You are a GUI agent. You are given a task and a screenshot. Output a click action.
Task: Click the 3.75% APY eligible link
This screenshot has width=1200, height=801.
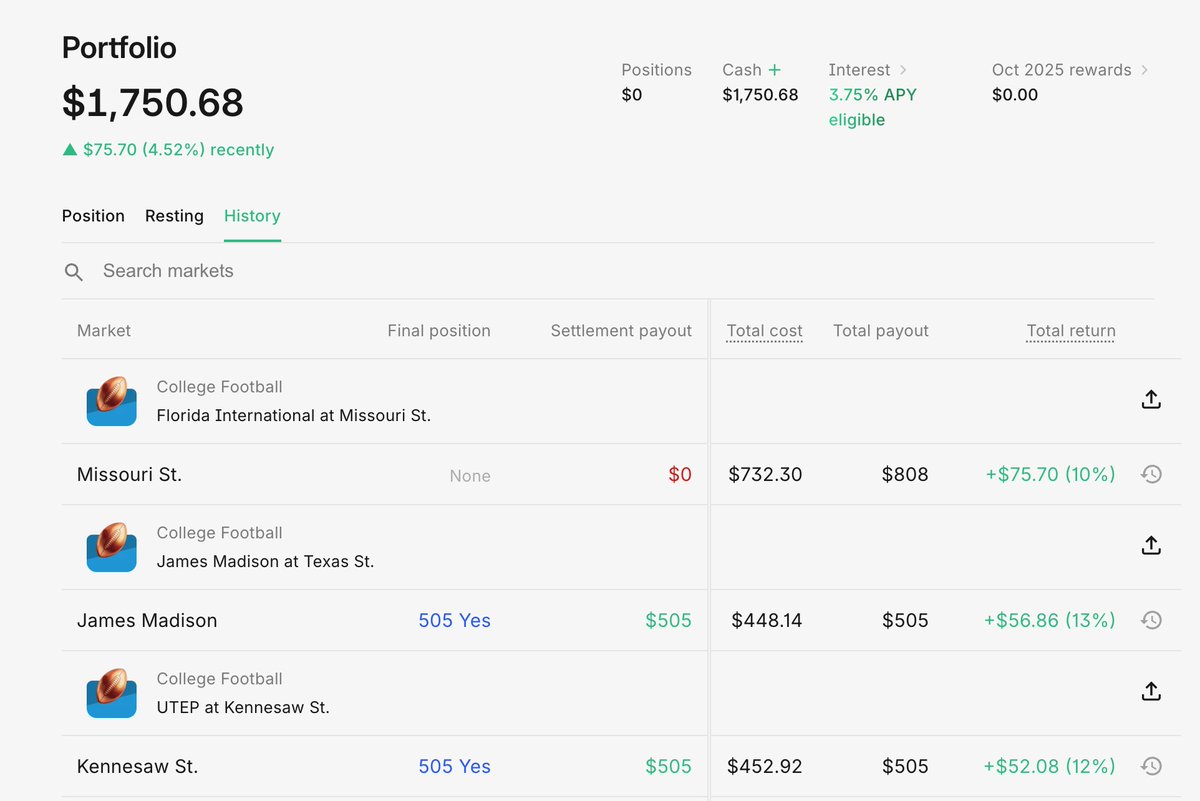pyautogui.click(x=872, y=107)
